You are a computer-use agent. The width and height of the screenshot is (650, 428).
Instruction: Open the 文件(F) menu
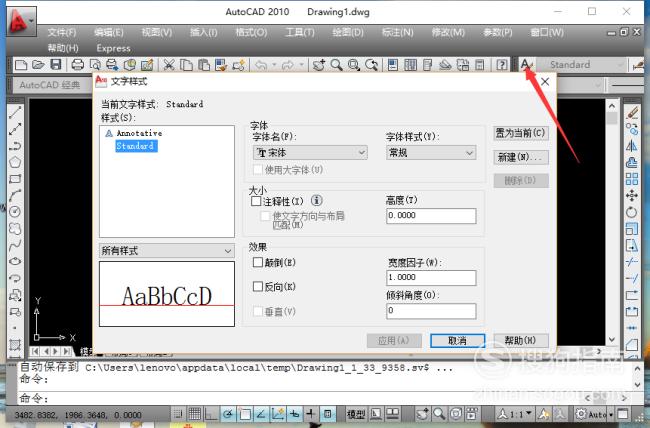click(62, 32)
